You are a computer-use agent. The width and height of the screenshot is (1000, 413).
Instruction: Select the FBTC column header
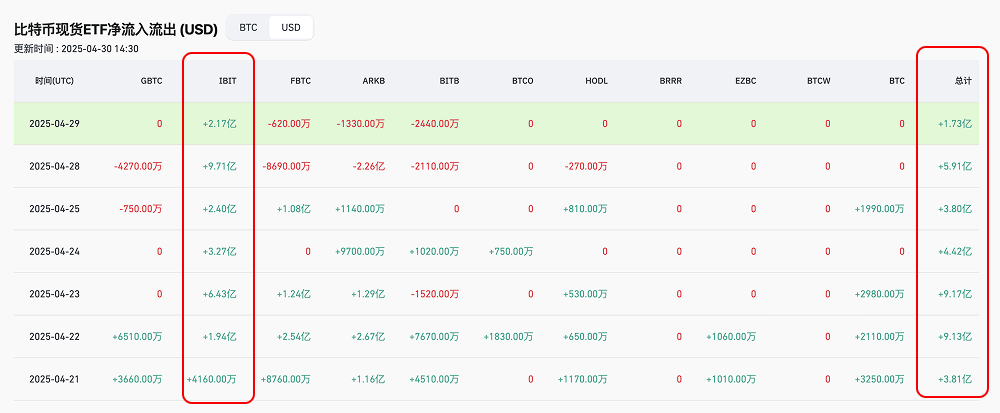299,80
